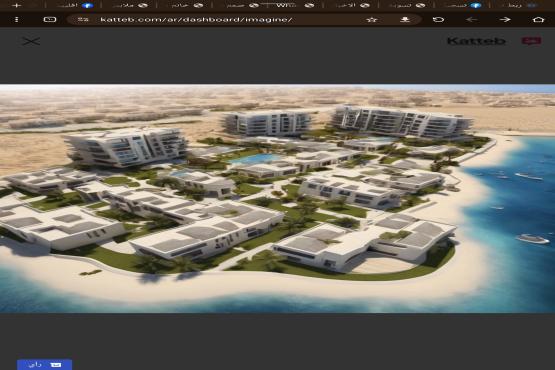Click the red Katteb chat logo icon
The height and width of the screenshot is (370, 555).
pyautogui.click(x=531, y=41)
